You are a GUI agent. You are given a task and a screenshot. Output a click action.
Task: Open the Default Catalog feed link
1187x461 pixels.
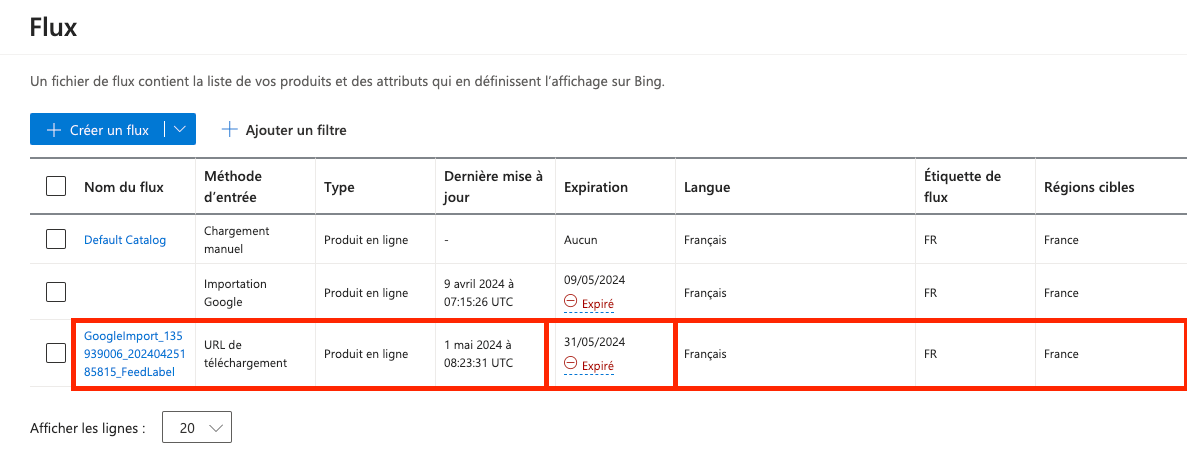point(125,240)
